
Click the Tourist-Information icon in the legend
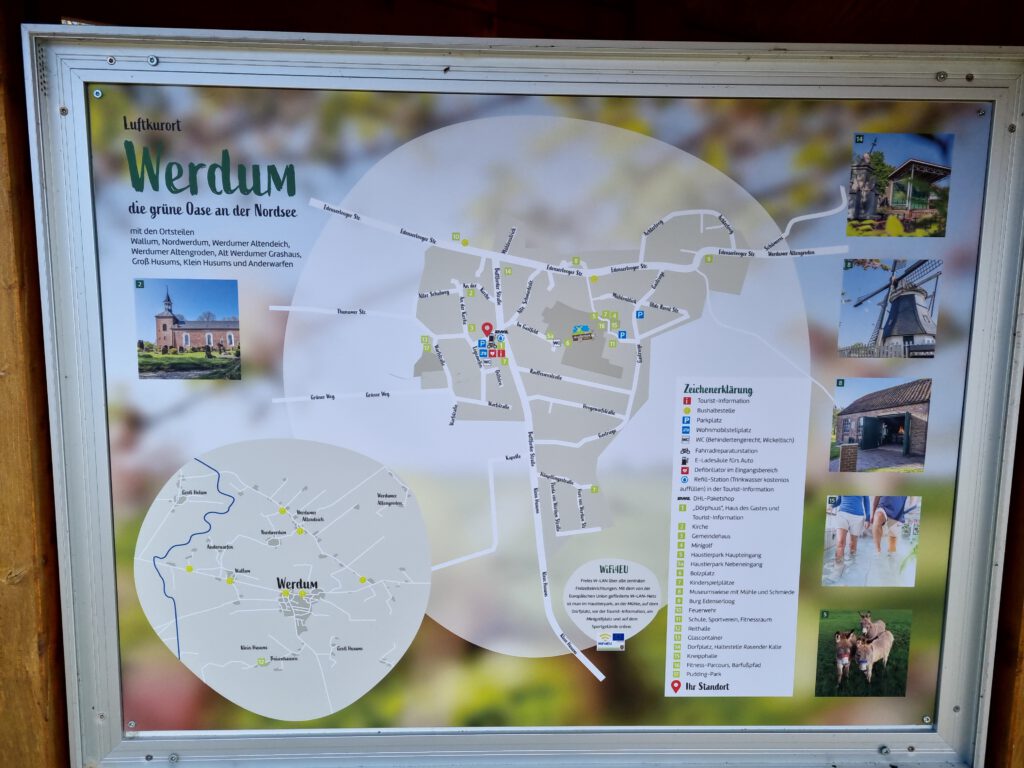click(685, 400)
